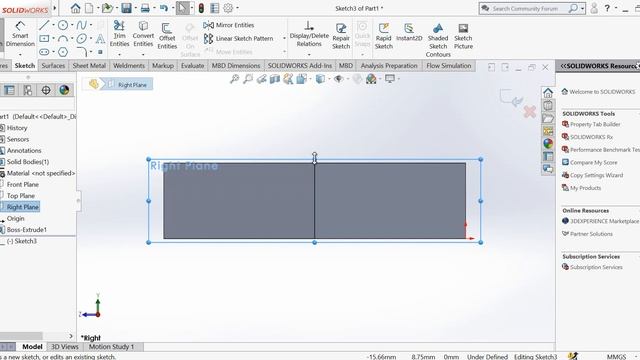Click in Search Community Forum field
The image size is (640, 360).
(525, 8)
